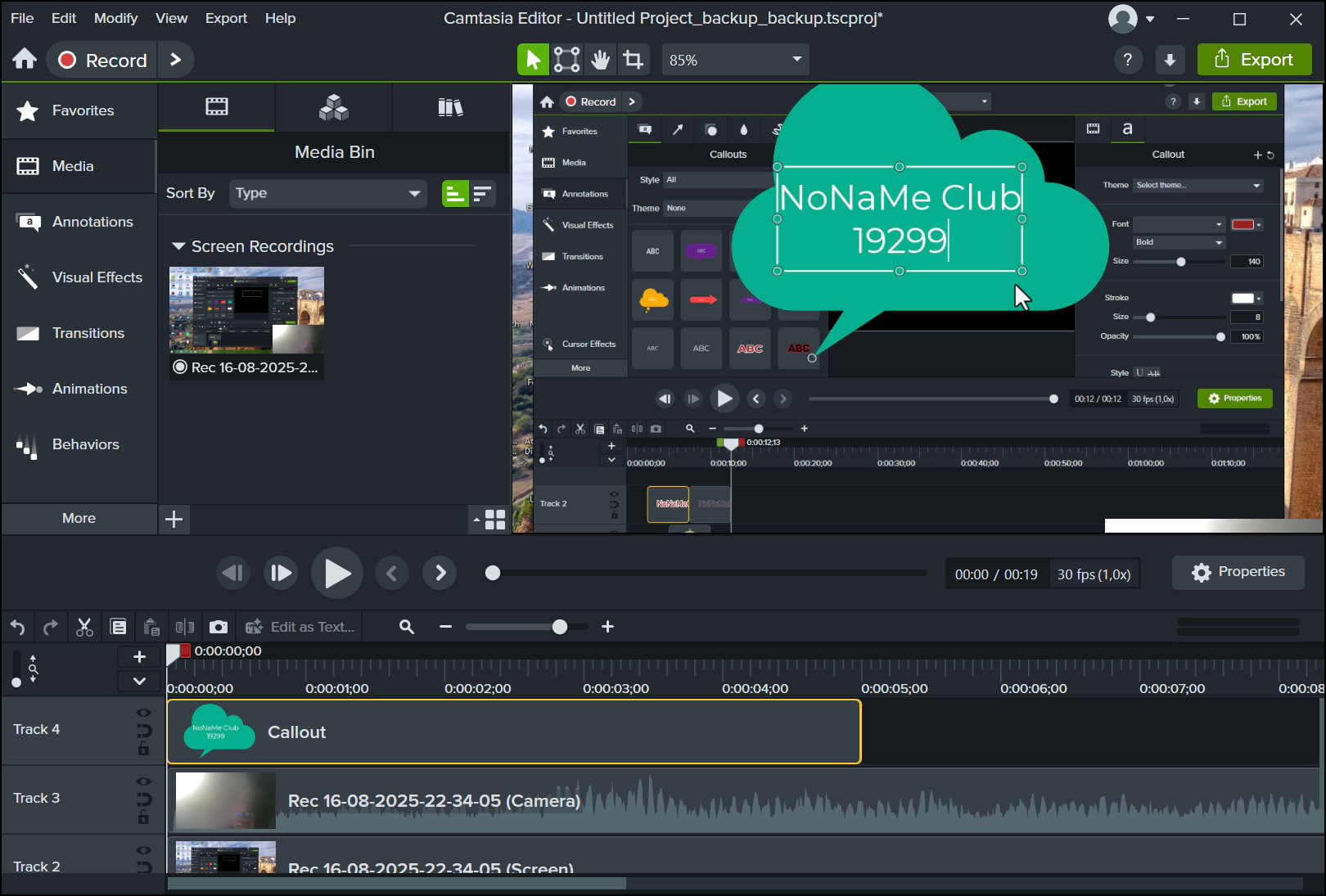
Task: Open the 85% canvas zoom dropdown
Action: pos(735,60)
